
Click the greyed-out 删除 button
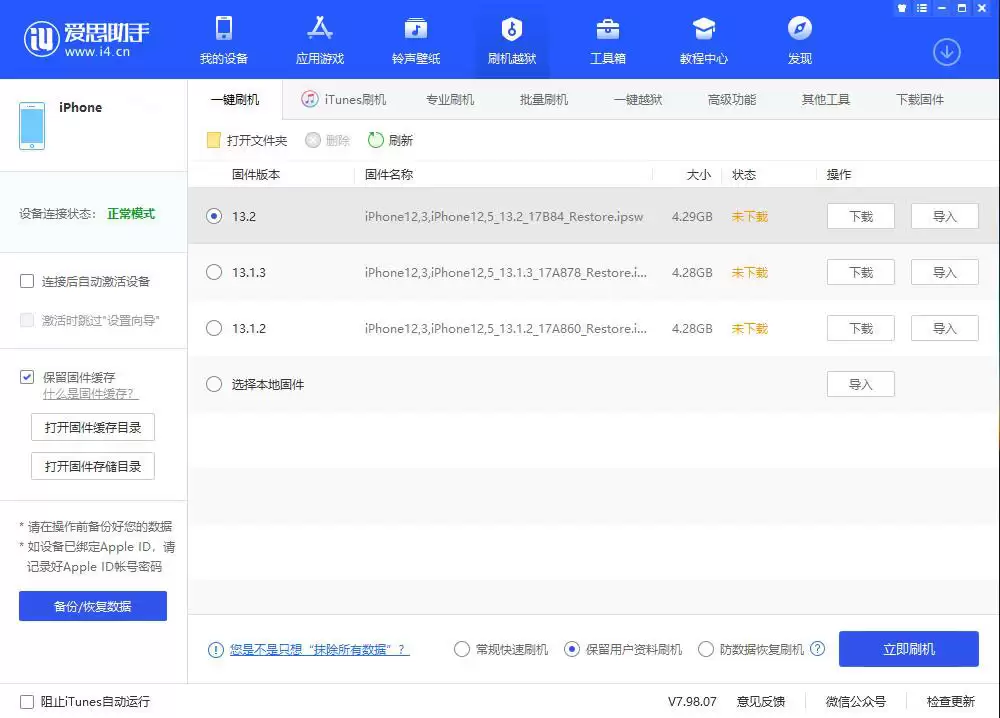point(328,140)
